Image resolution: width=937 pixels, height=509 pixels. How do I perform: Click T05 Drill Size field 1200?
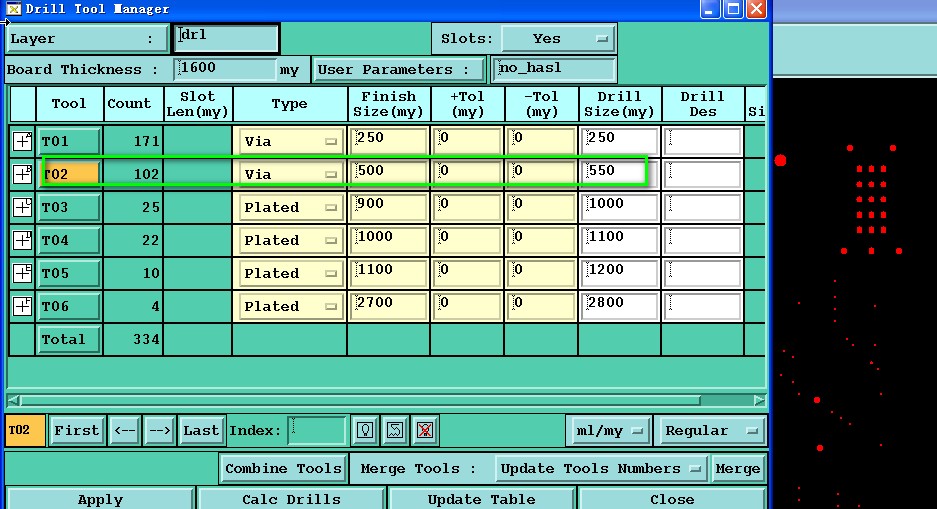pos(619,273)
